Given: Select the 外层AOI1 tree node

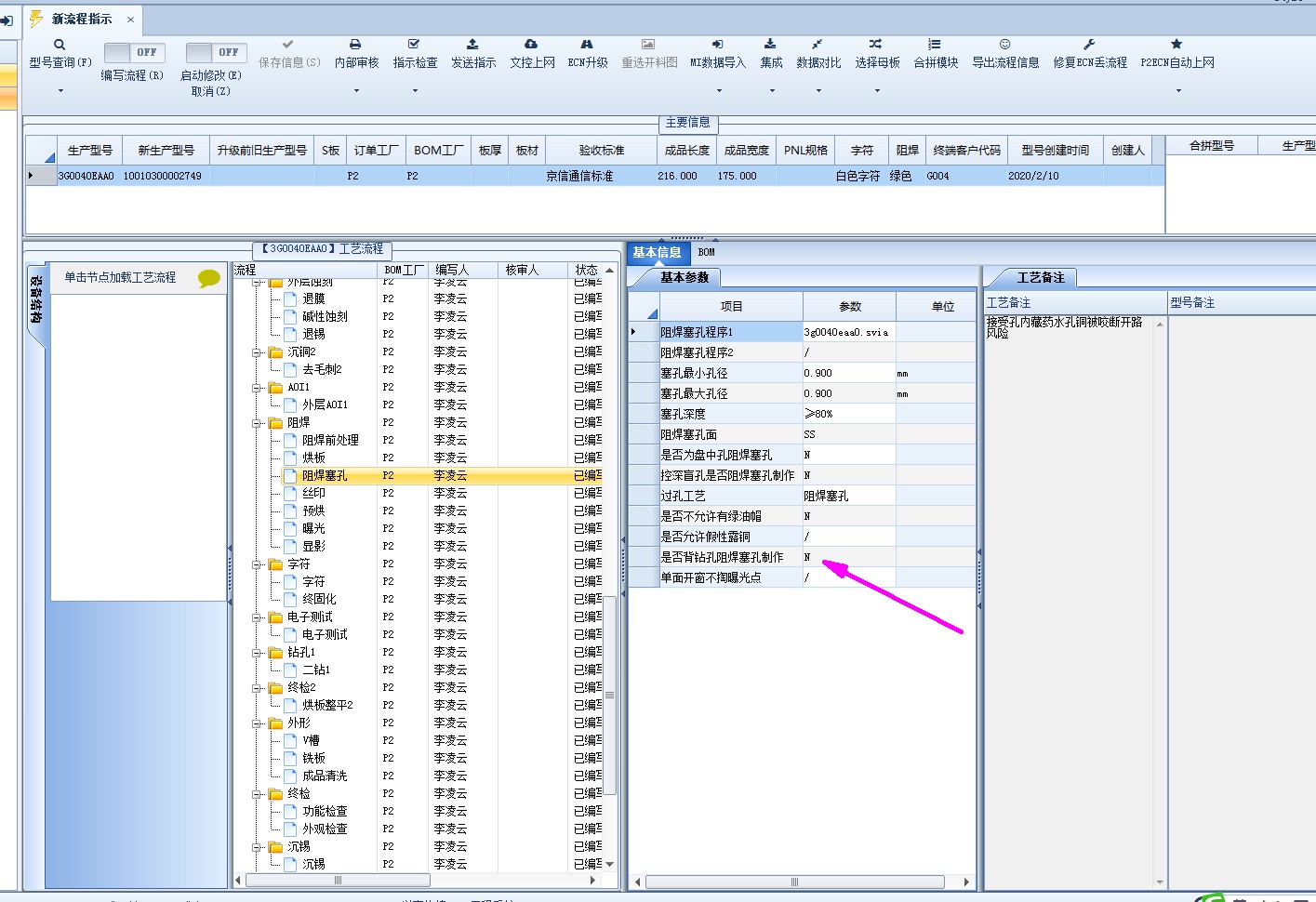Looking at the screenshot, I should tap(325, 405).
